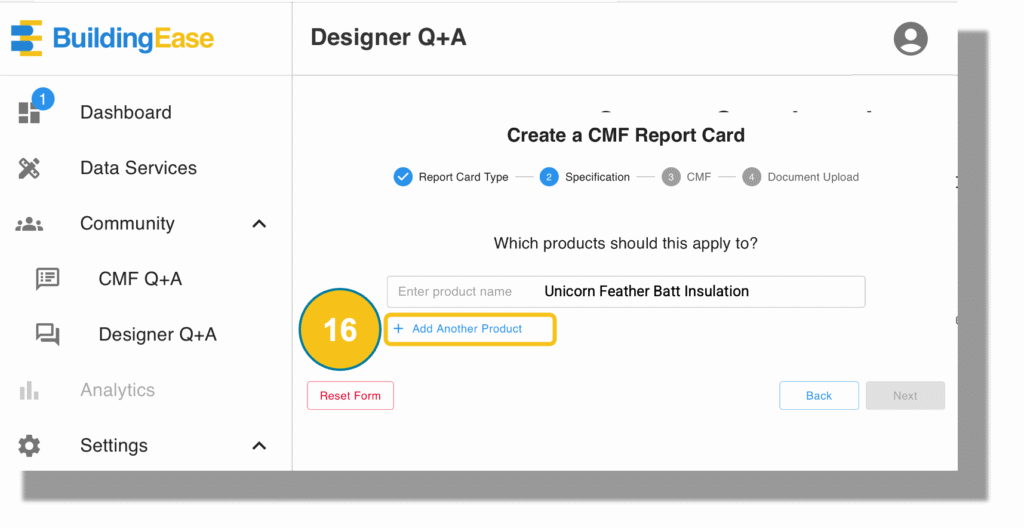This screenshot has width=1024, height=528.
Task: Go back with the Back button
Action: (819, 395)
